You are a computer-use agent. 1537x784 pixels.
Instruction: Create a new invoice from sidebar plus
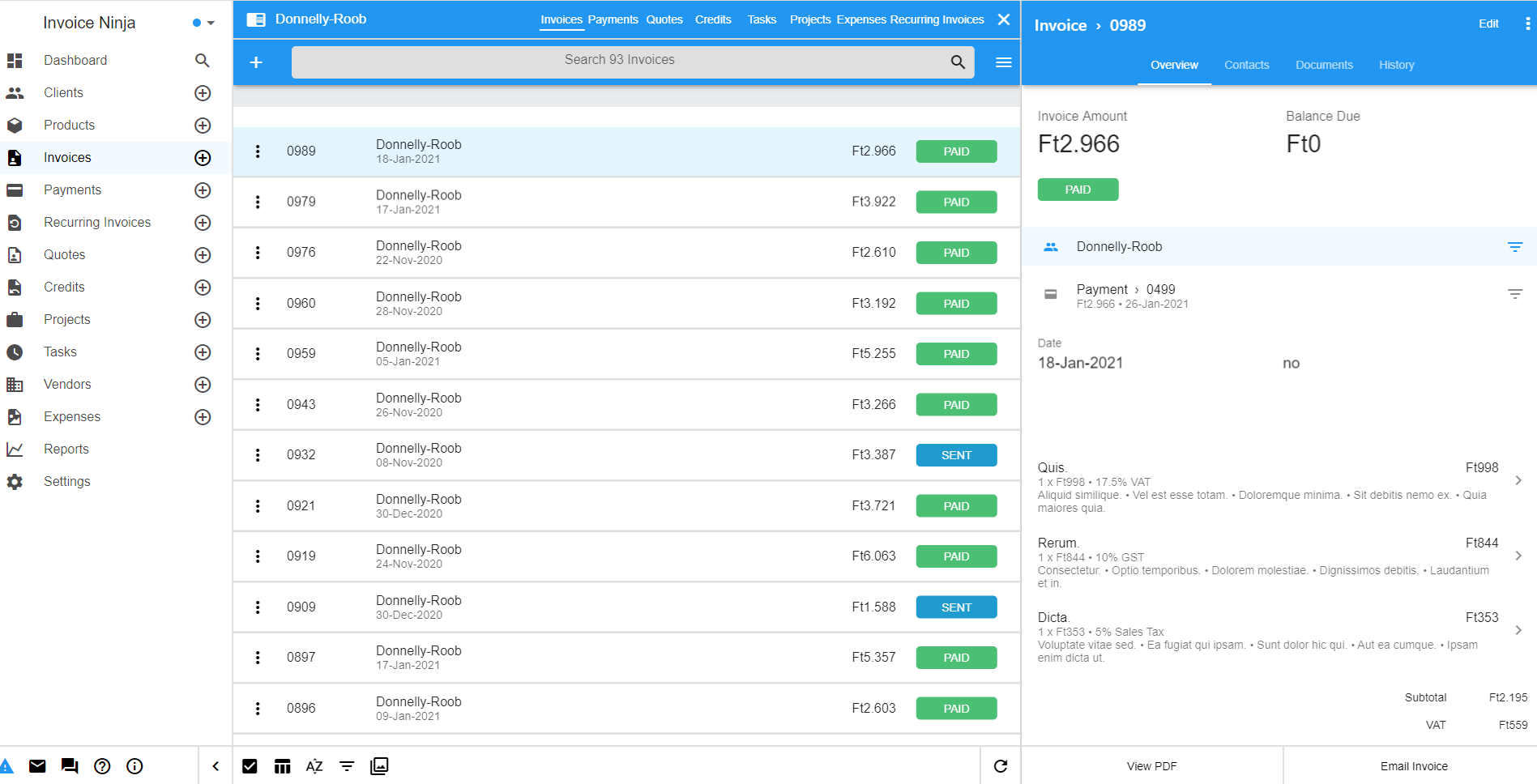pyautogui.click(x=203, y=158)
